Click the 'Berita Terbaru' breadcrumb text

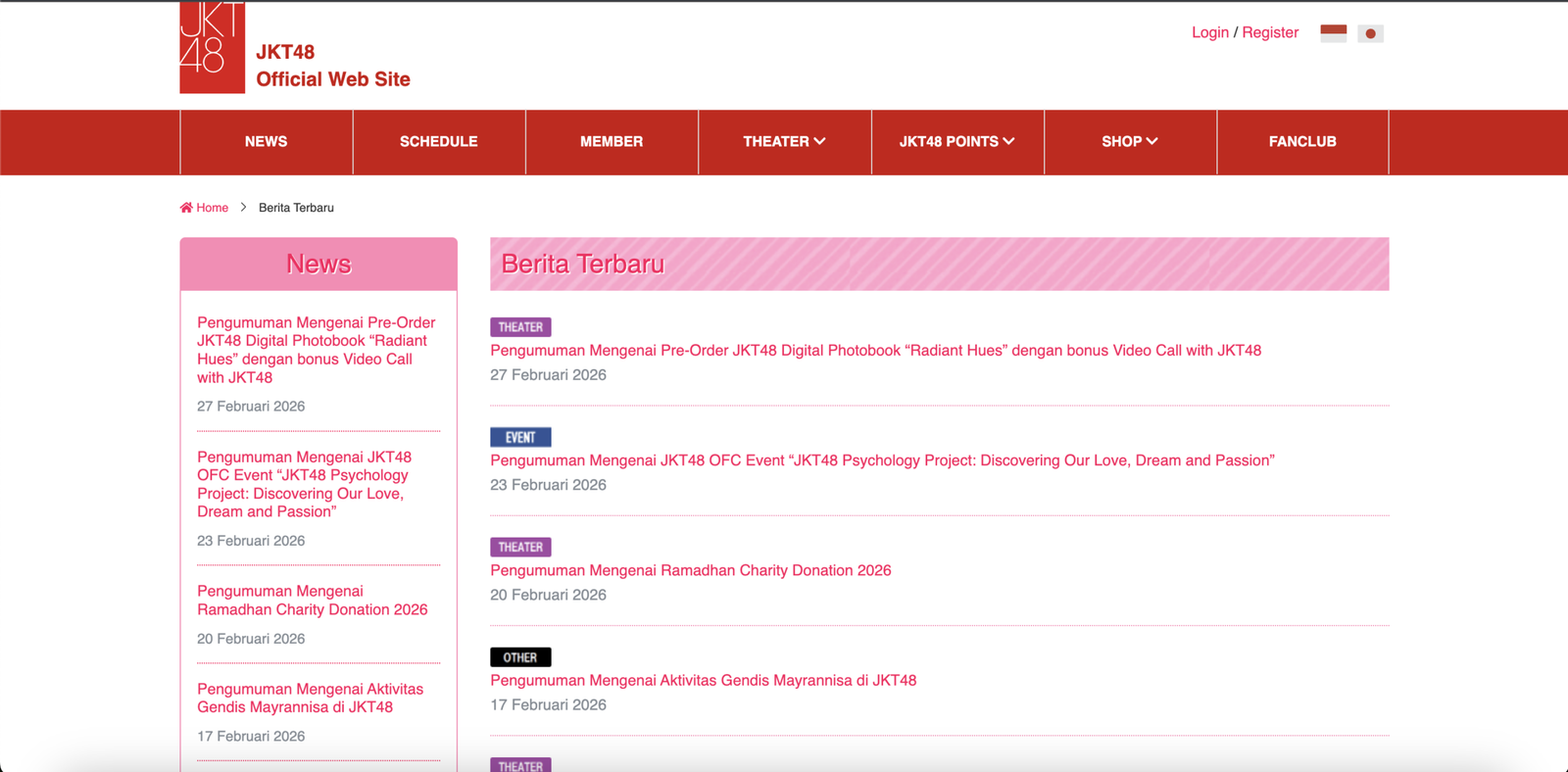coord(296,208)
